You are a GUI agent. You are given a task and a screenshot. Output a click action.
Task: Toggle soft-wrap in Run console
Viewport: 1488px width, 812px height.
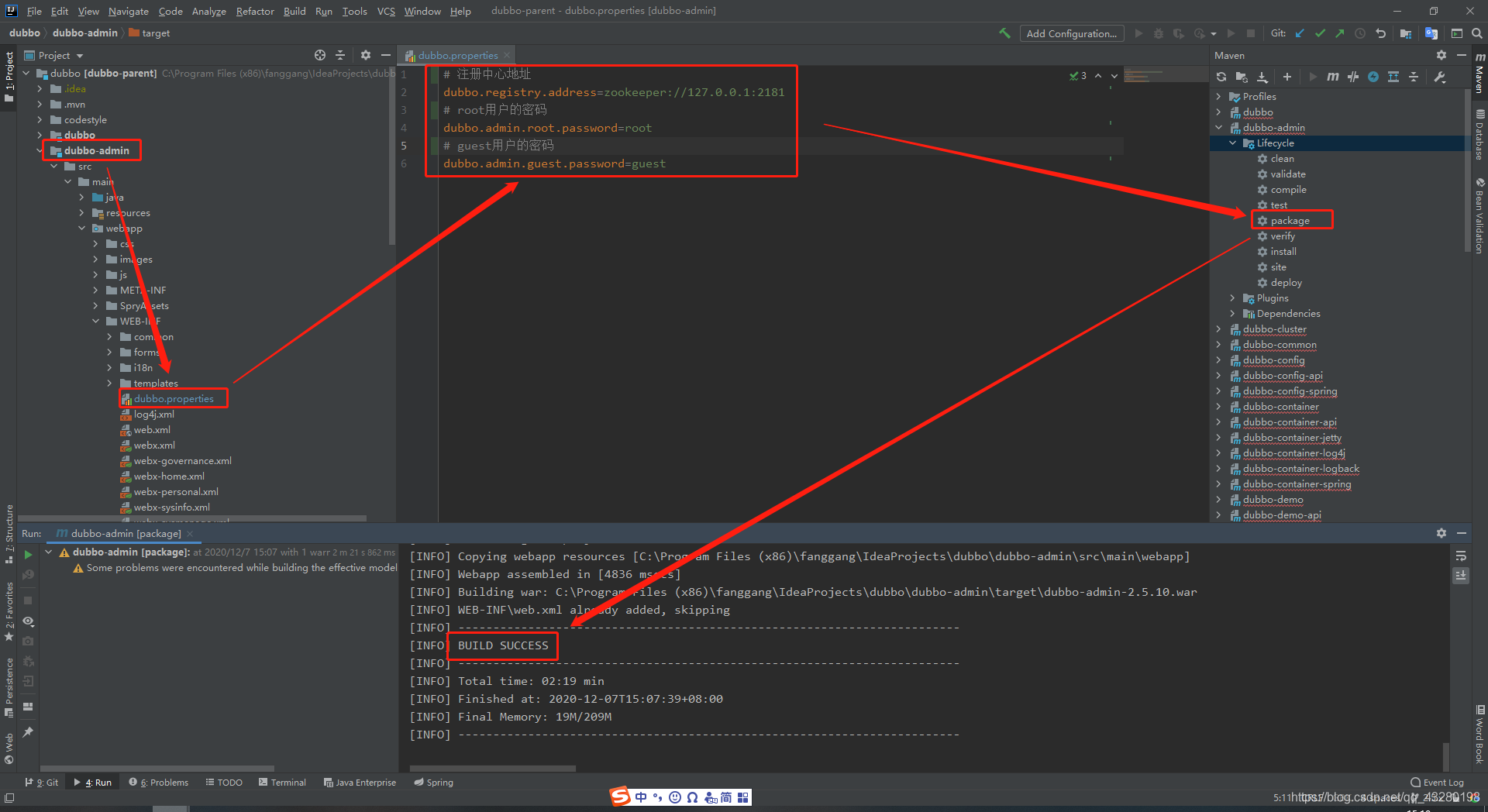pyautogui.click(x=1461, y=556)
